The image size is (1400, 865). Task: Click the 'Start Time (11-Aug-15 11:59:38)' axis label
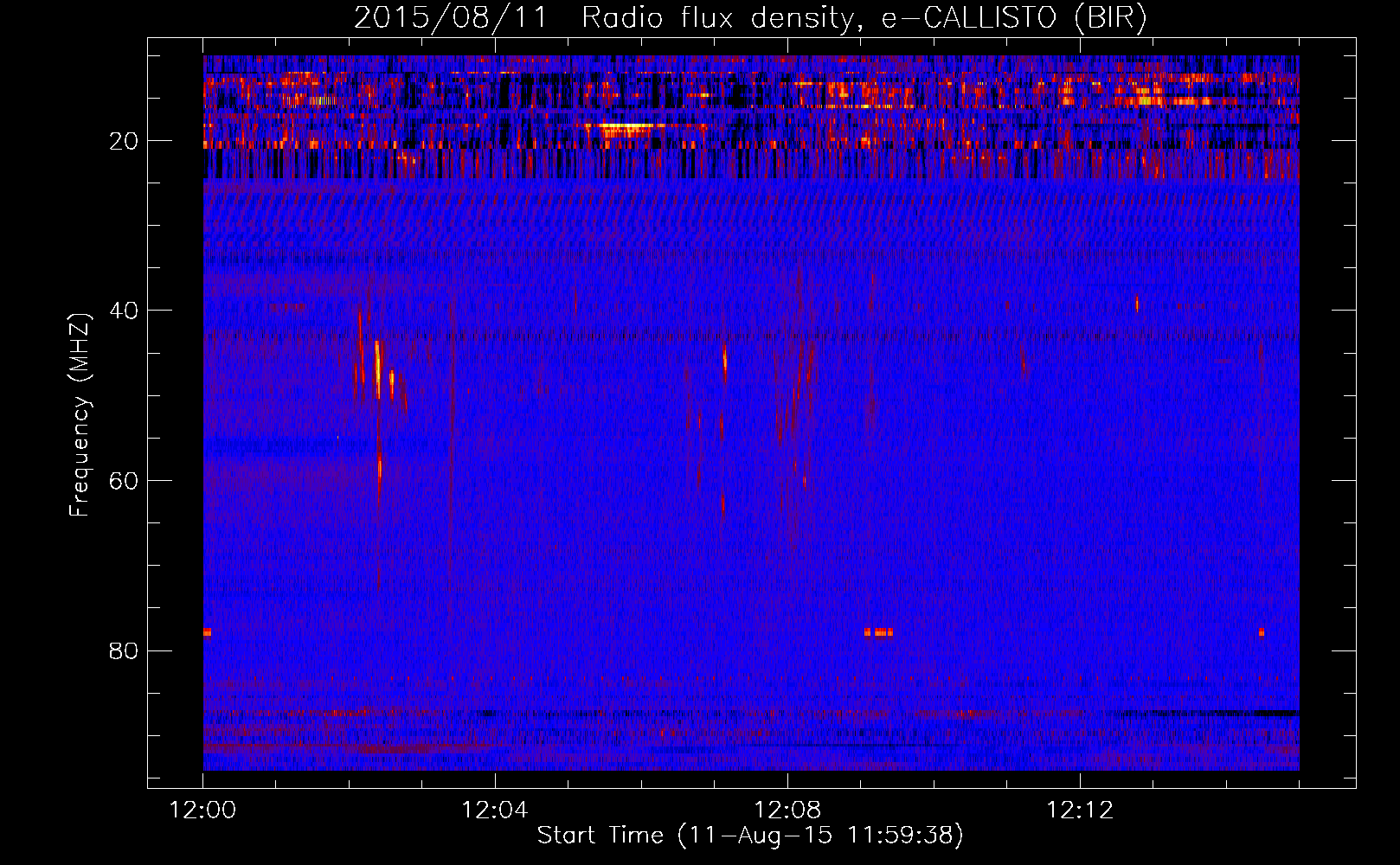point(750,836)
